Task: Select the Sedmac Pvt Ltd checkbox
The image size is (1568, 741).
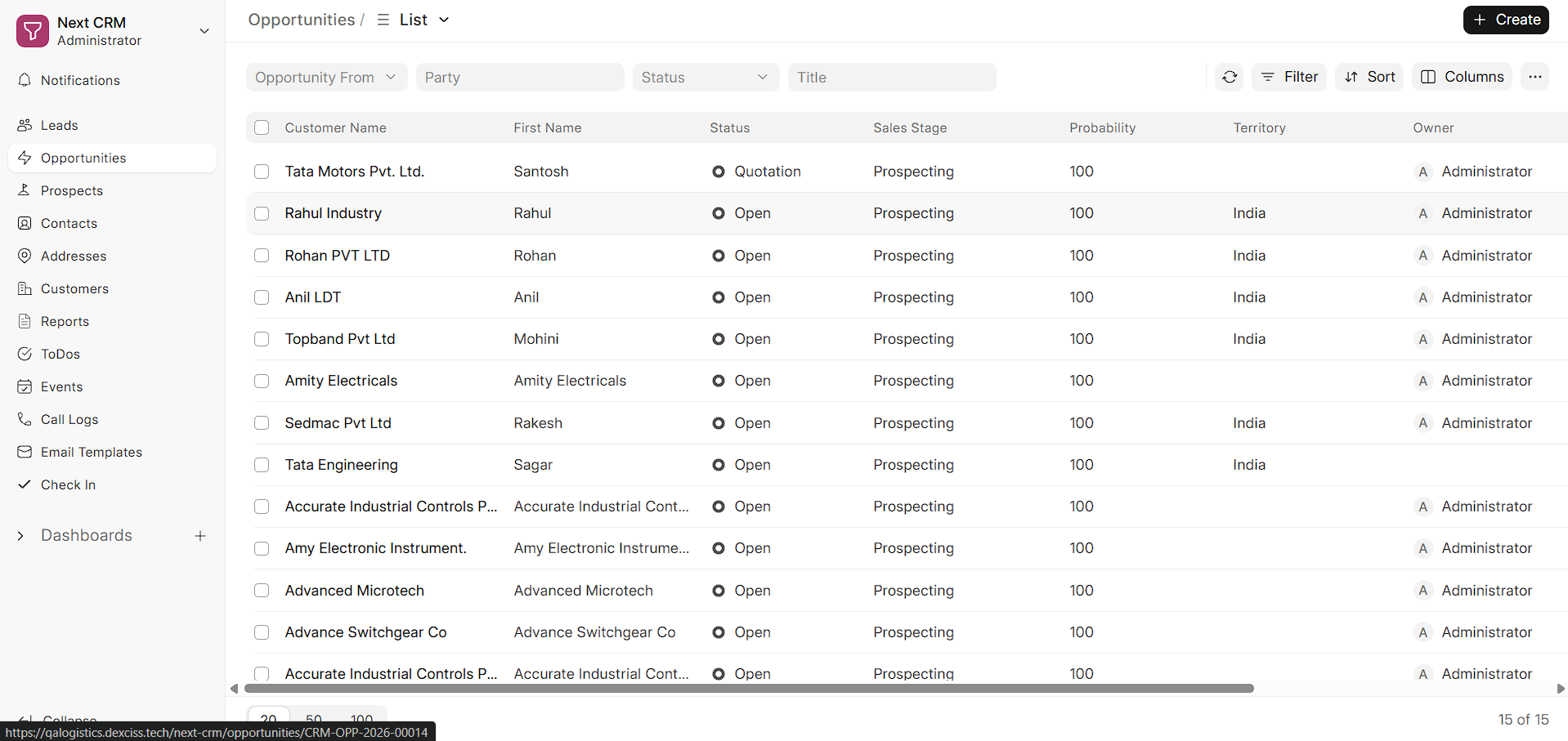Action: (262, 423)
